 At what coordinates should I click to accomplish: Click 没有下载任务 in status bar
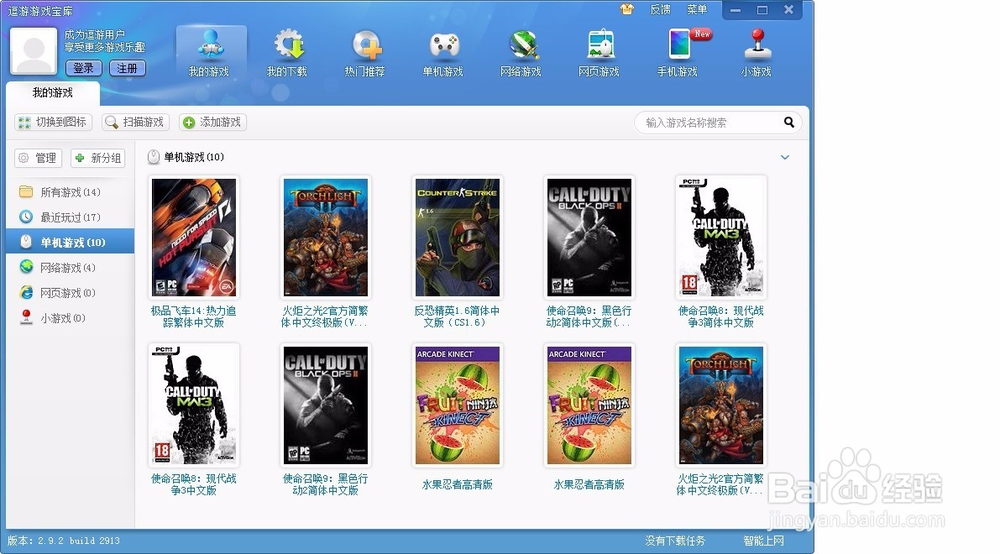tap(675, 541)
